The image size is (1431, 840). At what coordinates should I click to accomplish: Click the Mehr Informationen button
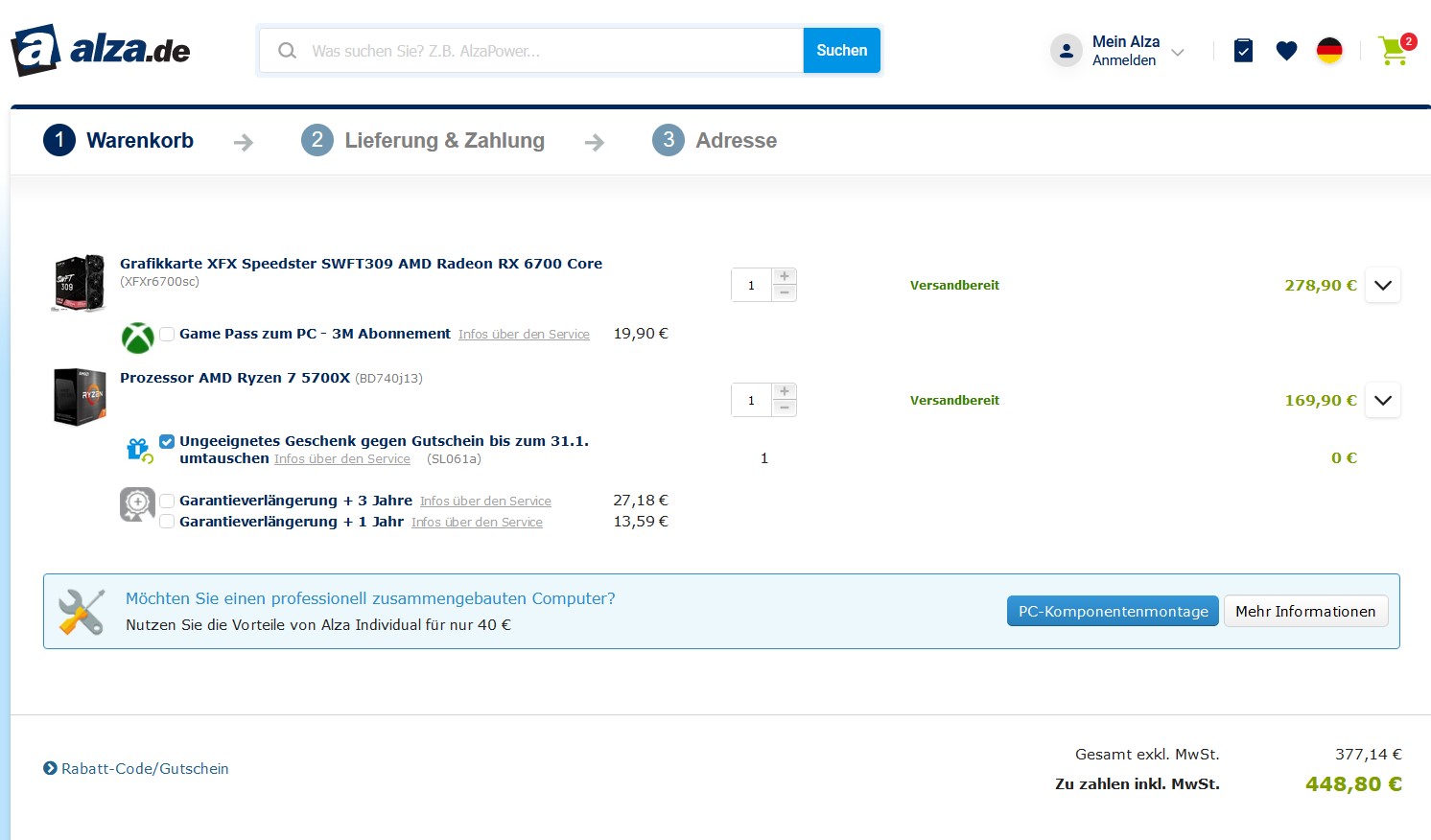coord(1305,611)
